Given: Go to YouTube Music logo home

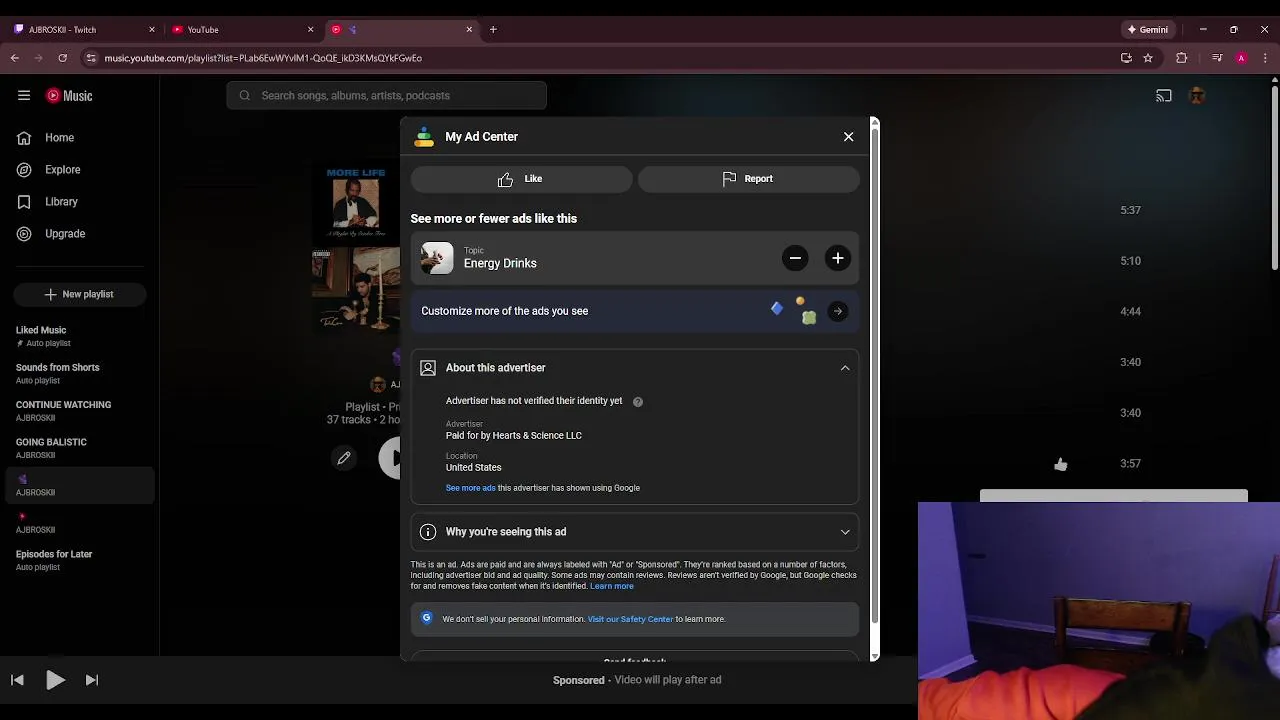Looking at the screenshot, I should 69,96.
